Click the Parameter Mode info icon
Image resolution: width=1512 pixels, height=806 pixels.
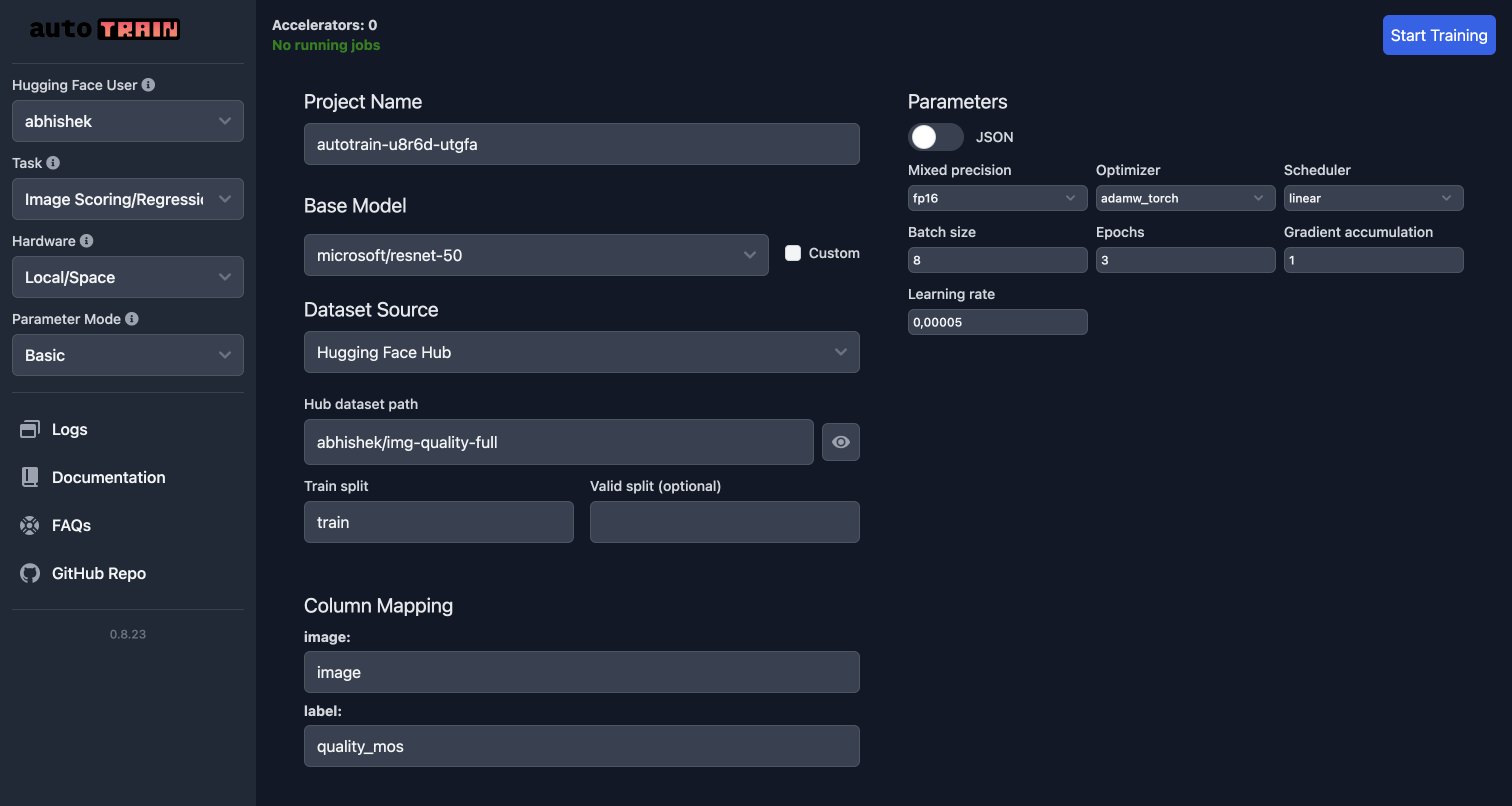point(131,319)
